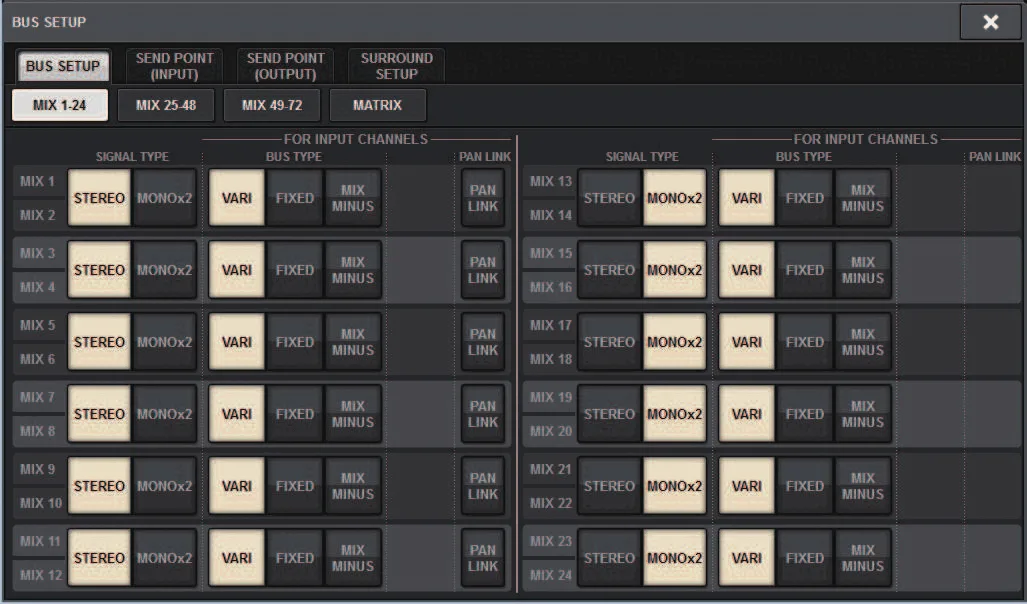Set MIX 13/14 signal type to MONOx2

pyautogui.click(x=675, y=198)
